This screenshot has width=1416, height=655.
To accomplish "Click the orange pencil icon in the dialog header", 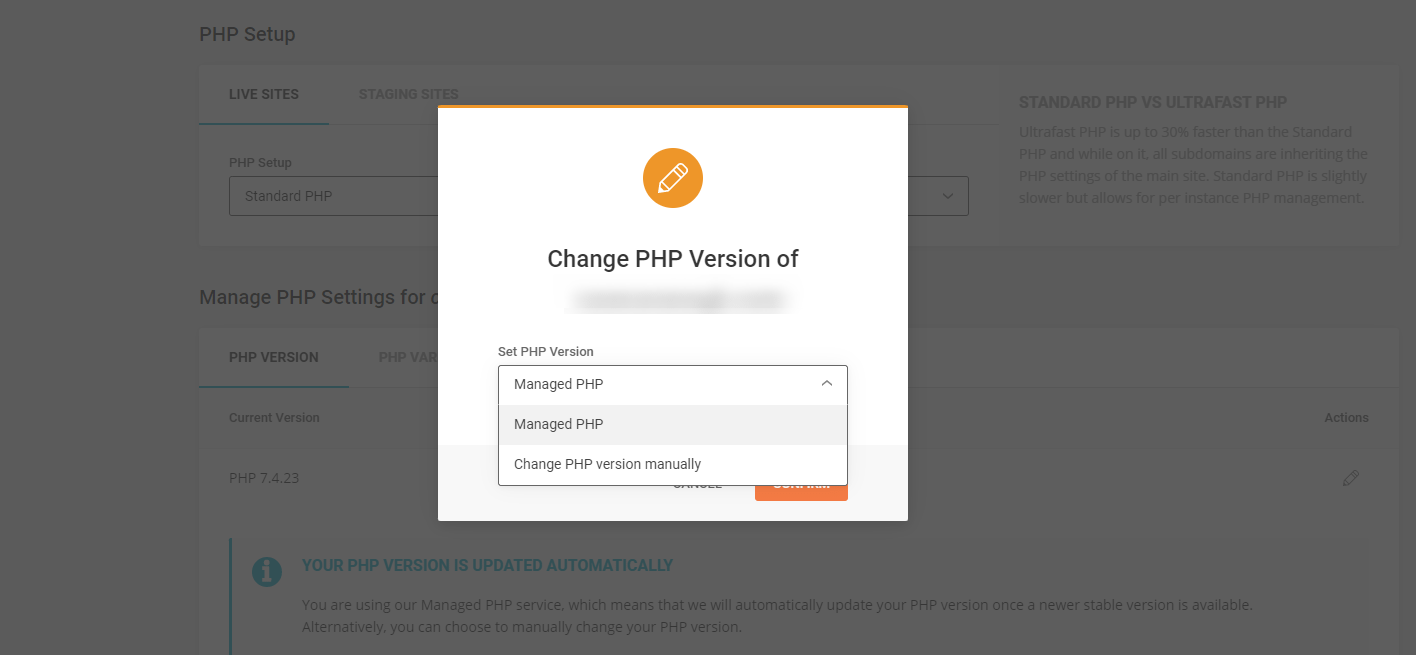I will click(672, 177).
